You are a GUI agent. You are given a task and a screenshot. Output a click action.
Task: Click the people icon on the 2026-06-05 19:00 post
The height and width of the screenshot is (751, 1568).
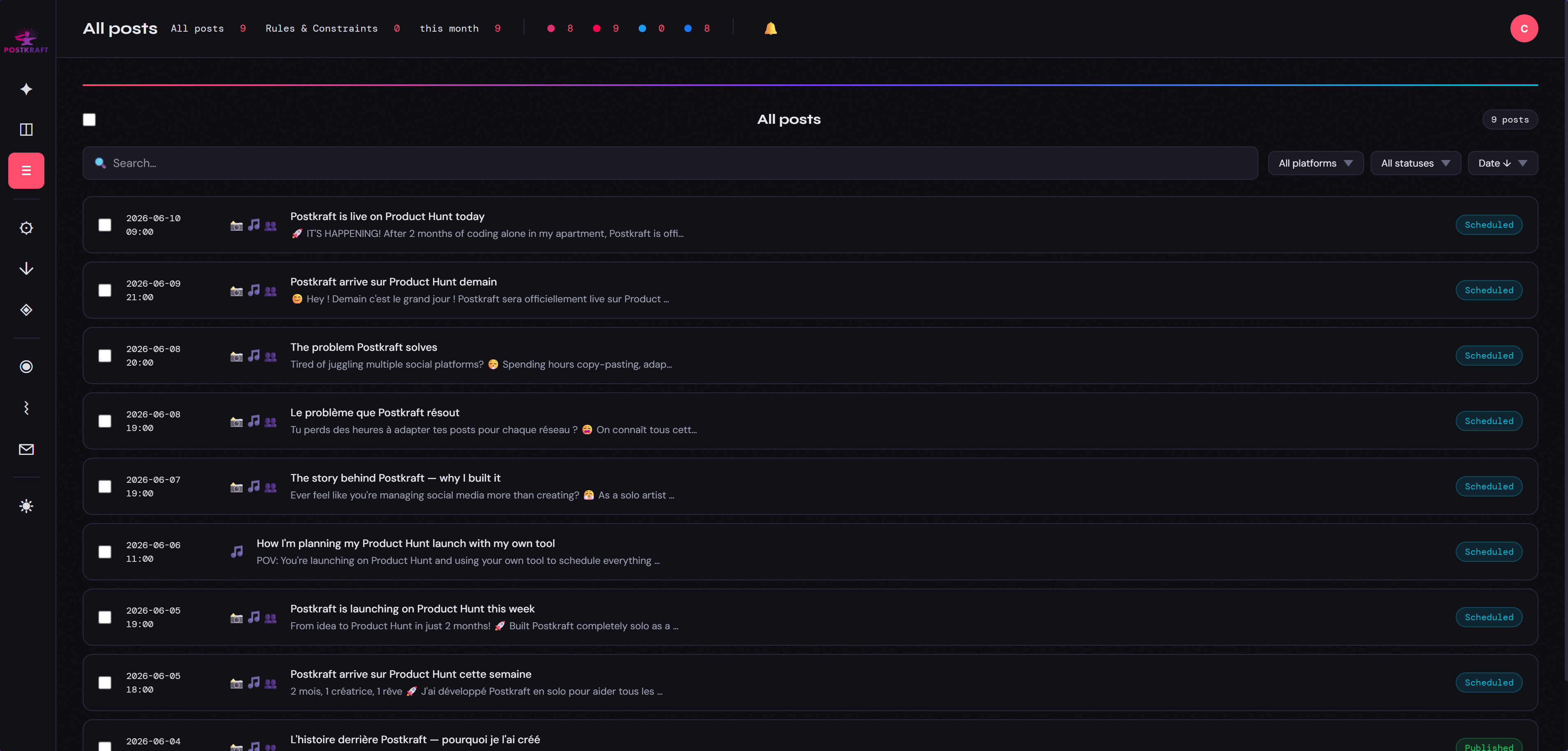(x=270, y=618)
